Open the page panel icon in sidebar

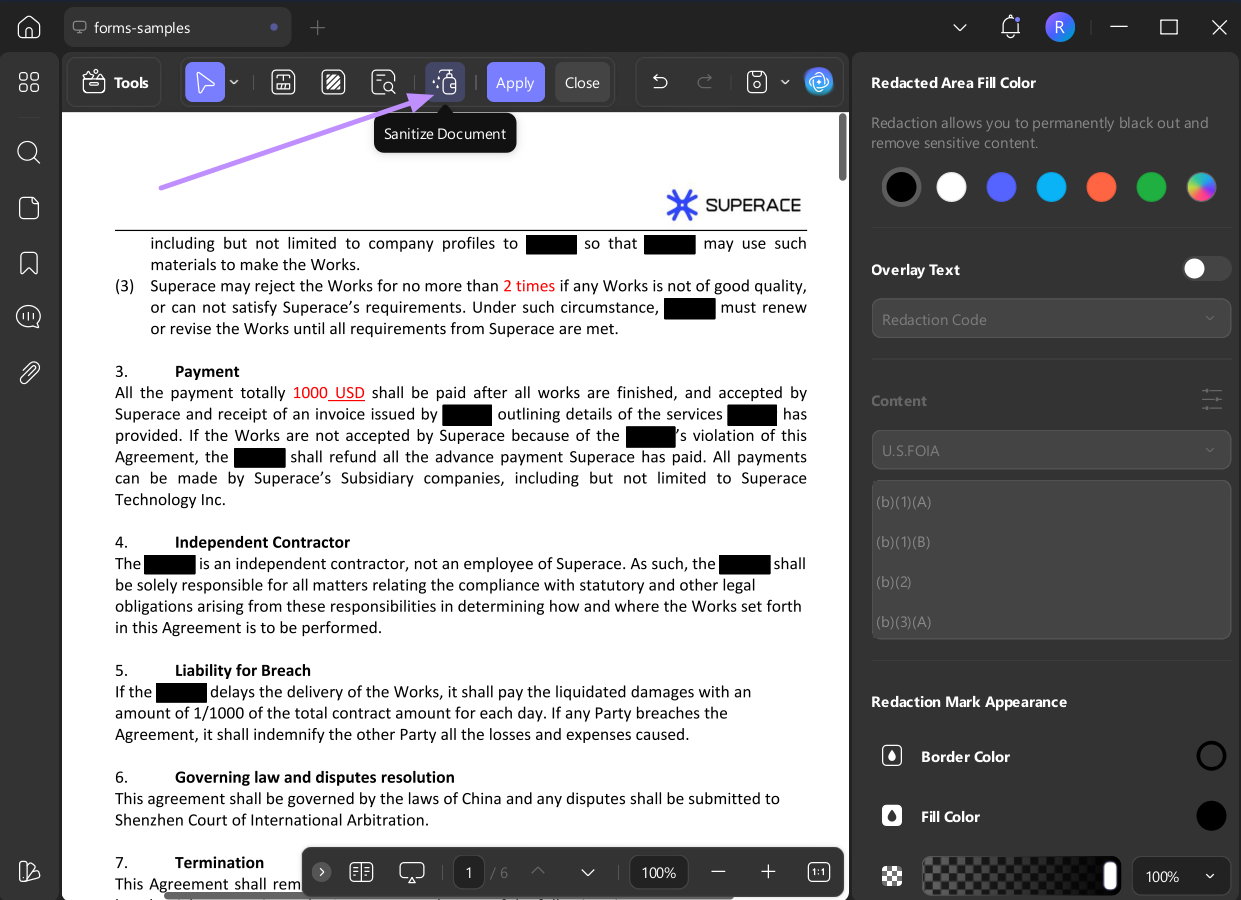coord(29,208)
